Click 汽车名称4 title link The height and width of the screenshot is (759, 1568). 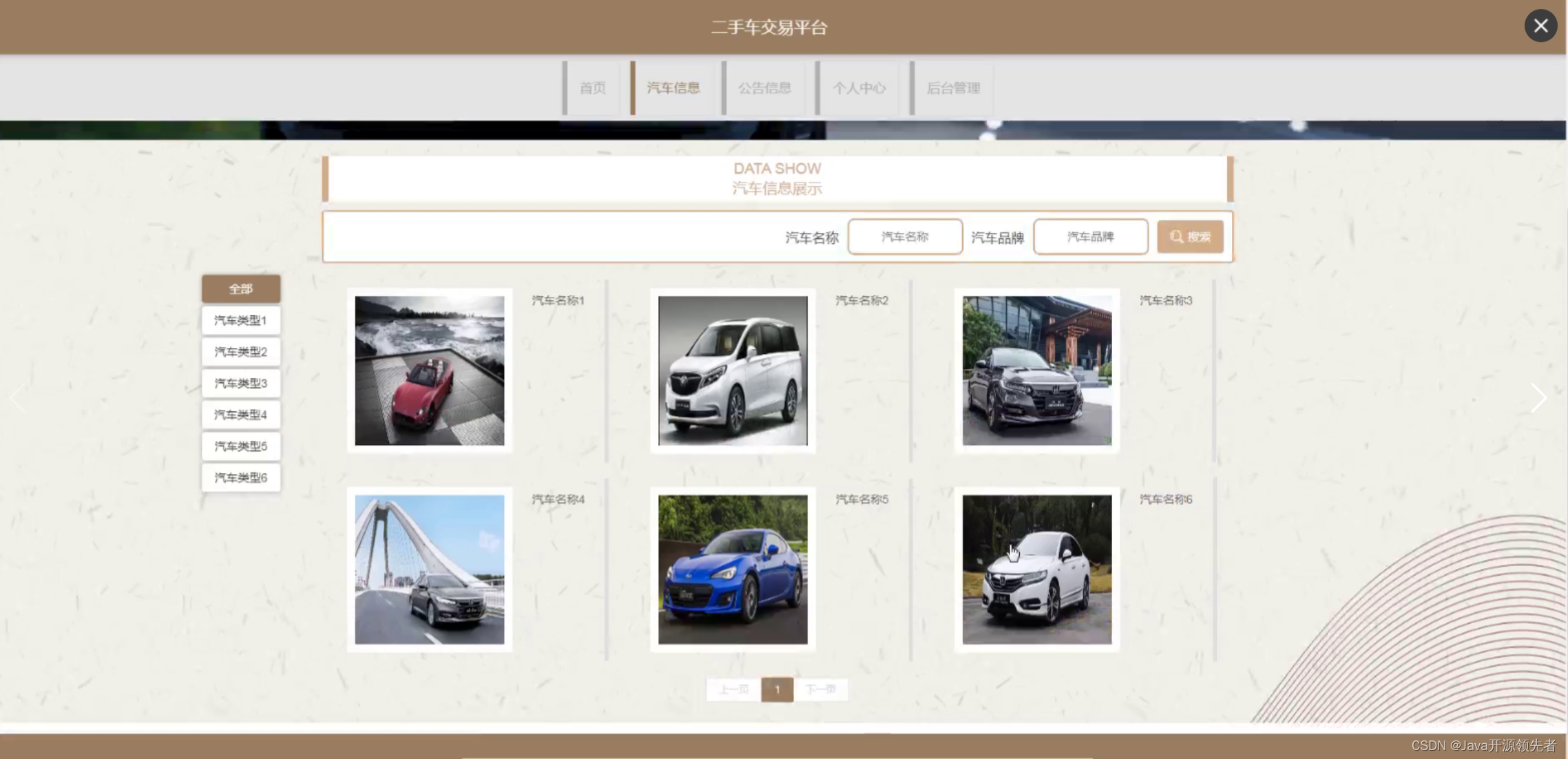(558, 499)
